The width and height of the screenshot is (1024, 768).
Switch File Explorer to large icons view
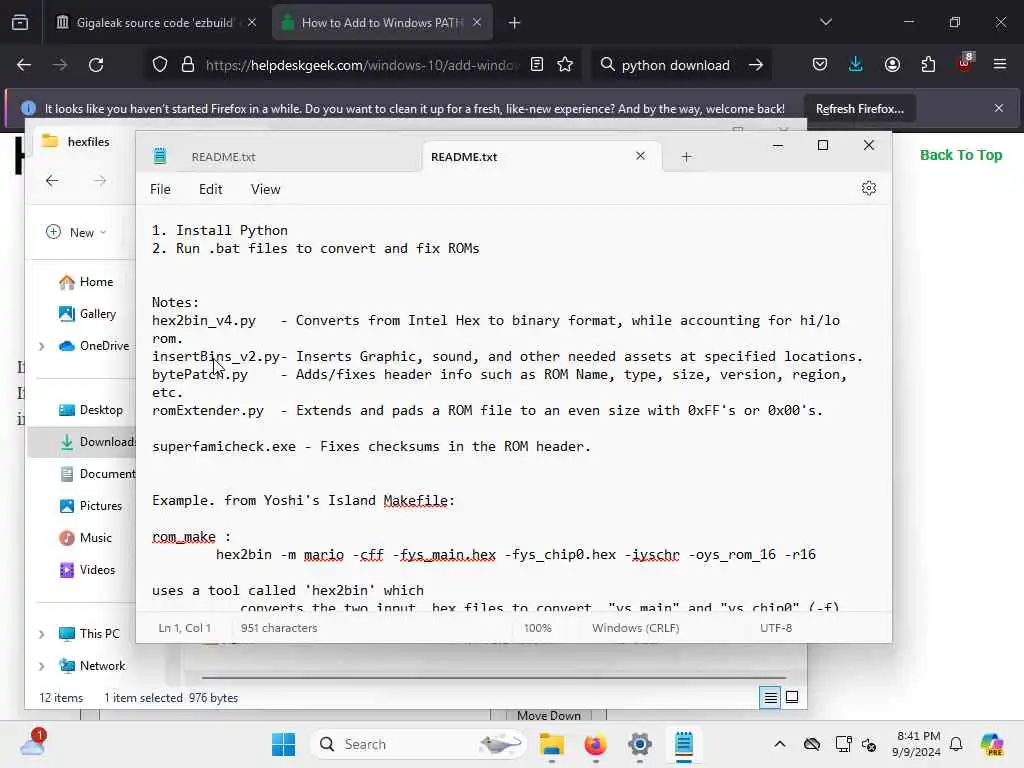(x=792, y=697)
